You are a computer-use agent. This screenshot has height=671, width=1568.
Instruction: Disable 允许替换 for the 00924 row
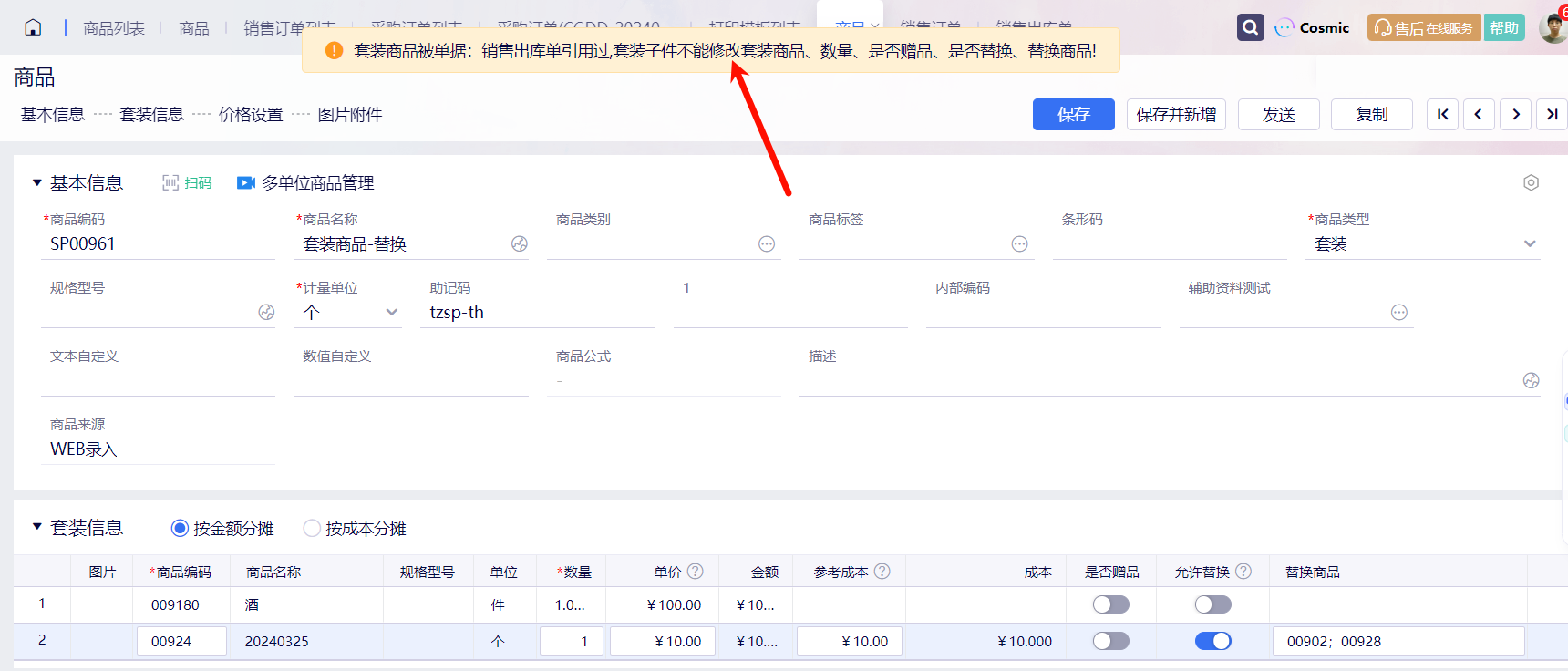(x=1213, y=641)
